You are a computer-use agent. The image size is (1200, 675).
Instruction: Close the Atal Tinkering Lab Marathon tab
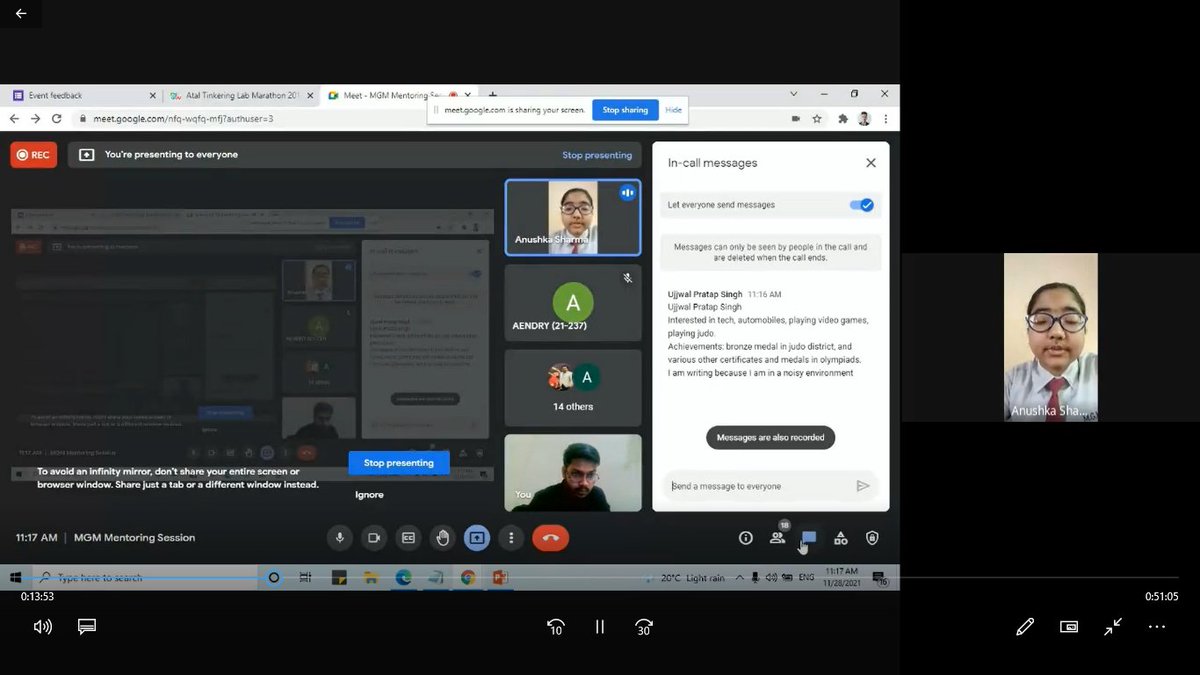[x=311, y=96]
